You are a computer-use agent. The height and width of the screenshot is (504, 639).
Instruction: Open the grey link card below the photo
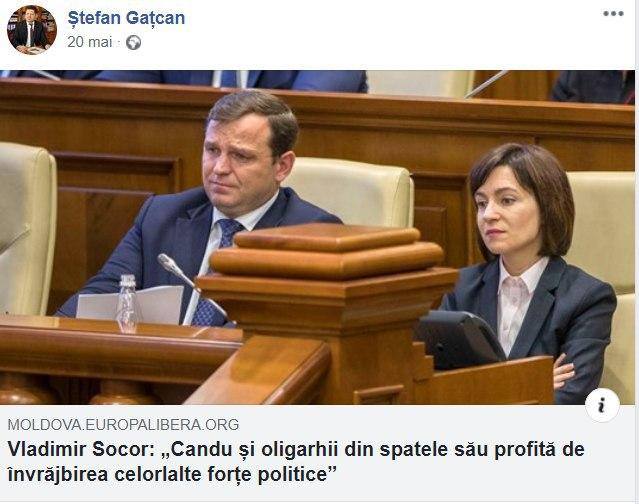click(x=317, y=452)
